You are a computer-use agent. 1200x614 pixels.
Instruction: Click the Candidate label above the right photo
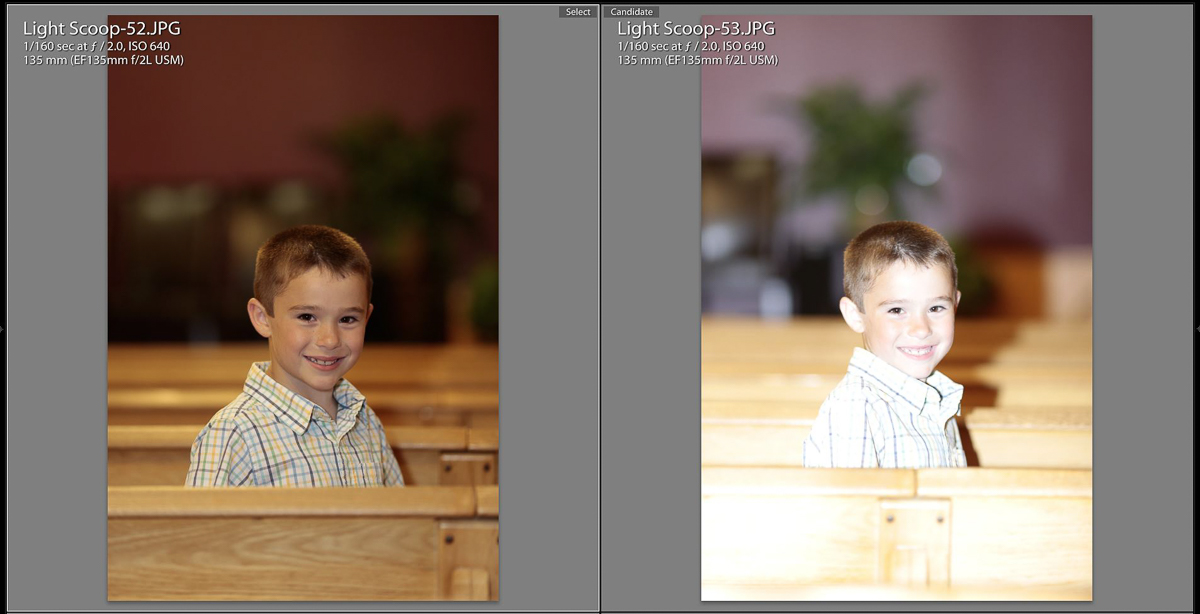[631, 12]
